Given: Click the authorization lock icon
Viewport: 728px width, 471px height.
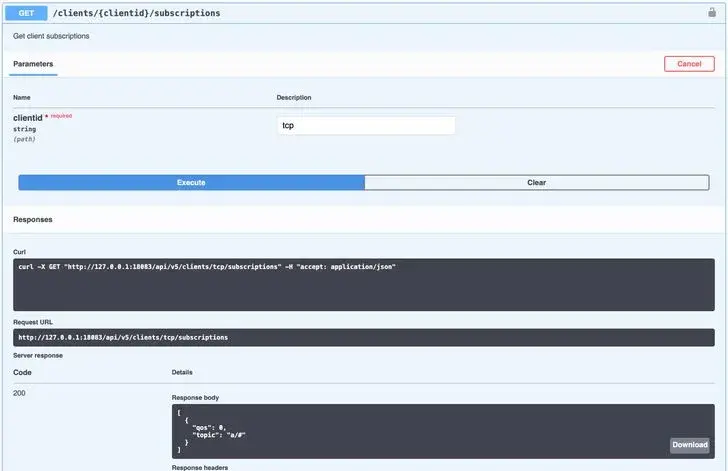Looking at the screenshot, I should pyautogui.click(x=712, y=13).
